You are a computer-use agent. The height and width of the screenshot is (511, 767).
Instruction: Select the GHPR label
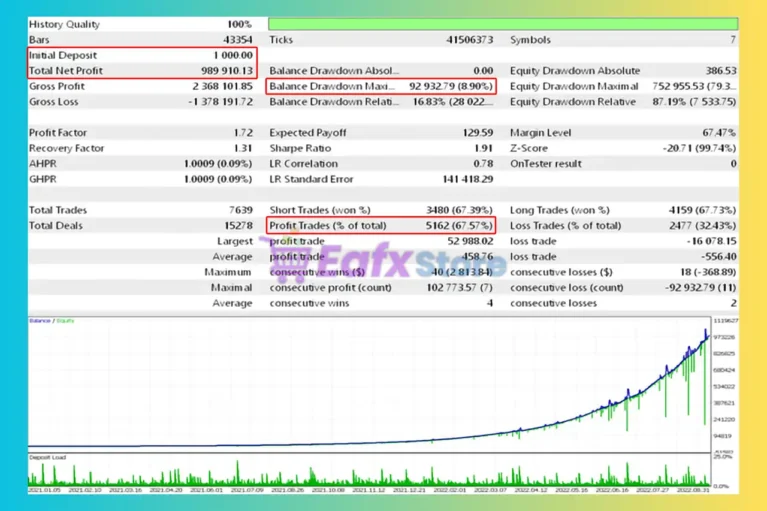[x=43, y=179]
